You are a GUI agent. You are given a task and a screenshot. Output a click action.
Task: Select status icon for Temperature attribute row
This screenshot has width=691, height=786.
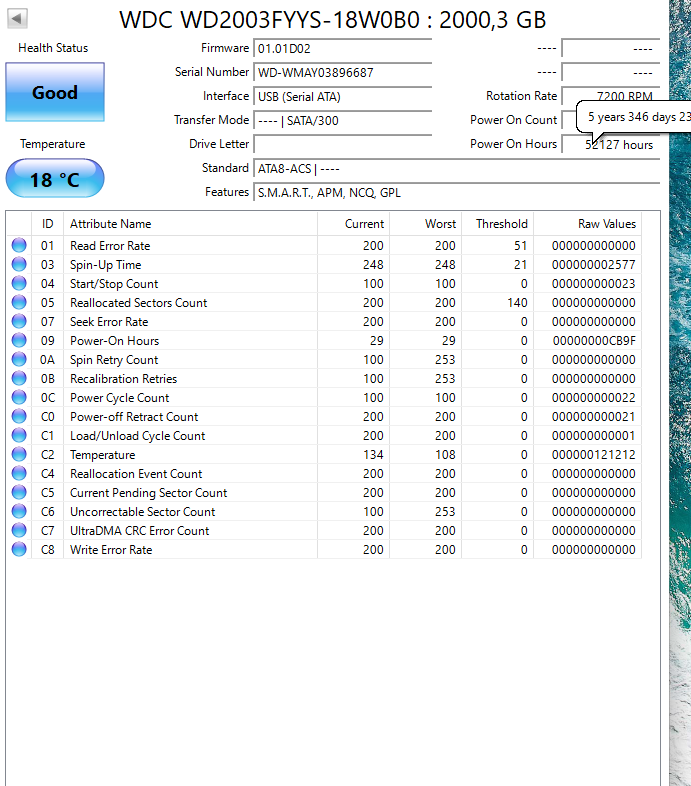[x=19, y=455]
